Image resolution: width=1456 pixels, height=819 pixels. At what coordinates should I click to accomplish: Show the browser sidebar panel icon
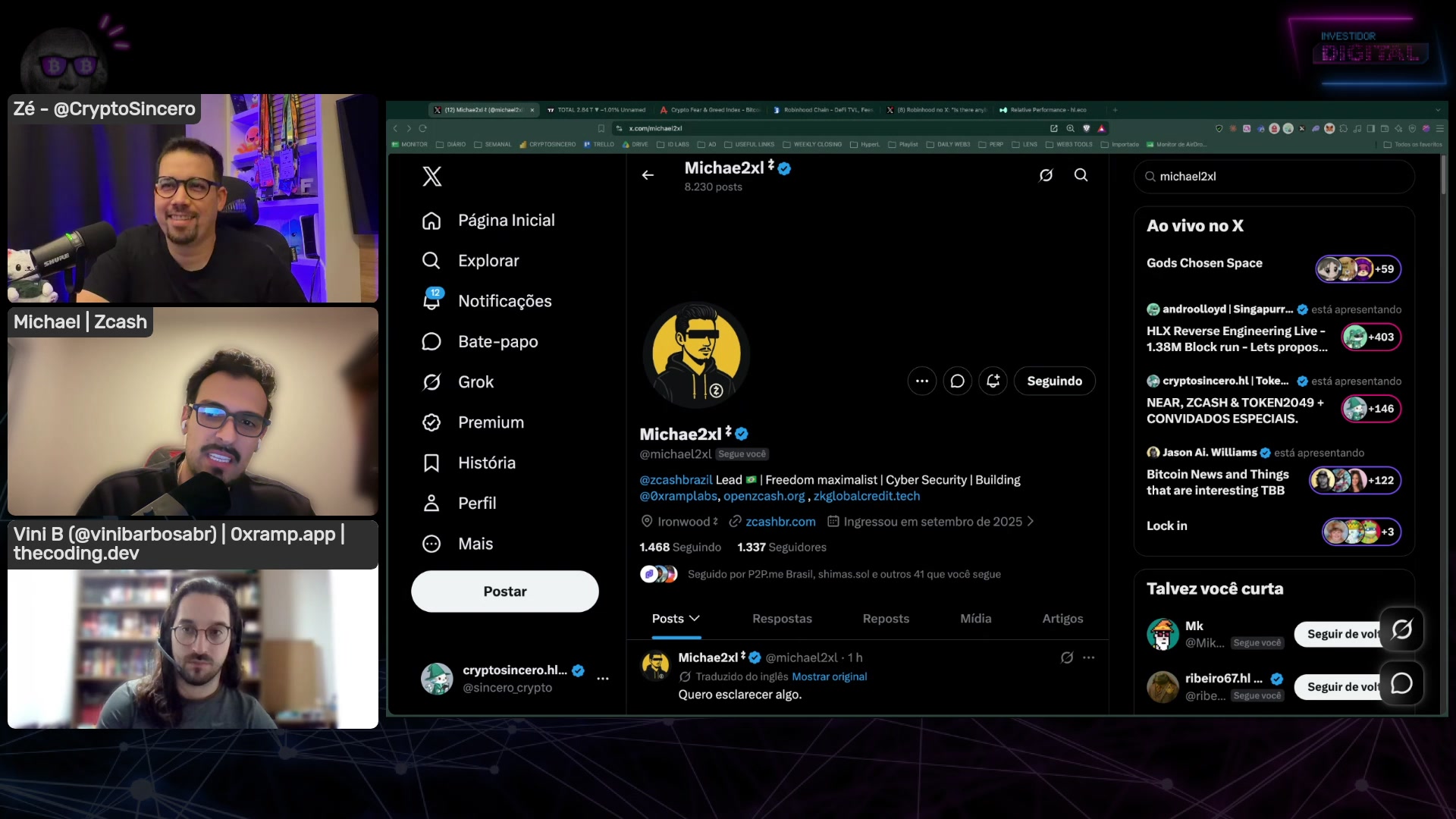click(1371, 129)
